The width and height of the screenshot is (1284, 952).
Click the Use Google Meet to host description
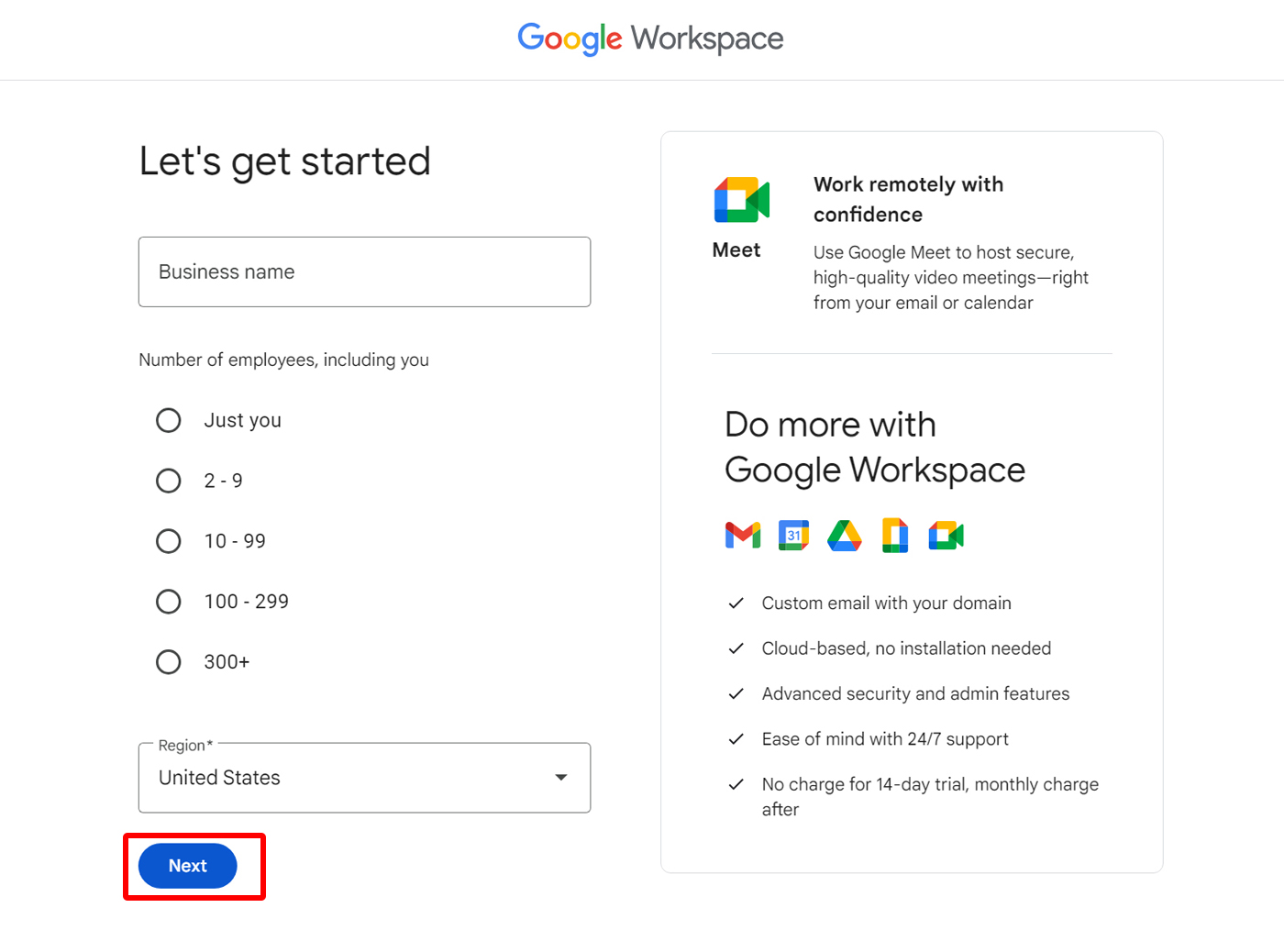[x=950, y=278]
